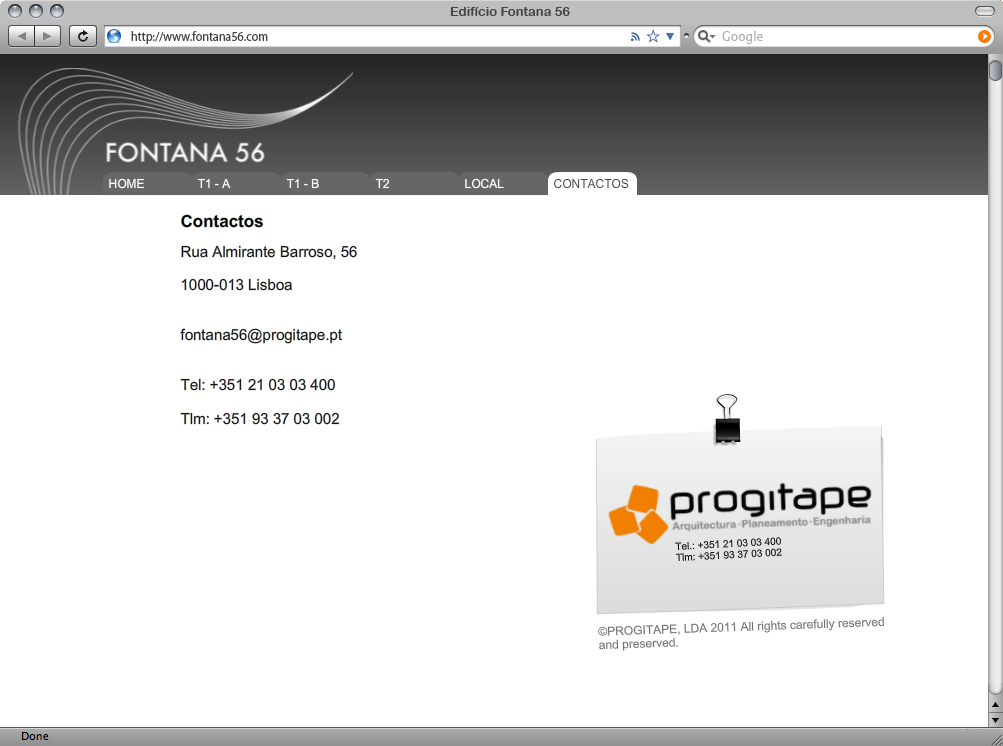The width and height of the screenshot is (1003, 746).
Task: Click the 'Rua Almirante Barroso, 56' address line
Action: pos(269,252)
